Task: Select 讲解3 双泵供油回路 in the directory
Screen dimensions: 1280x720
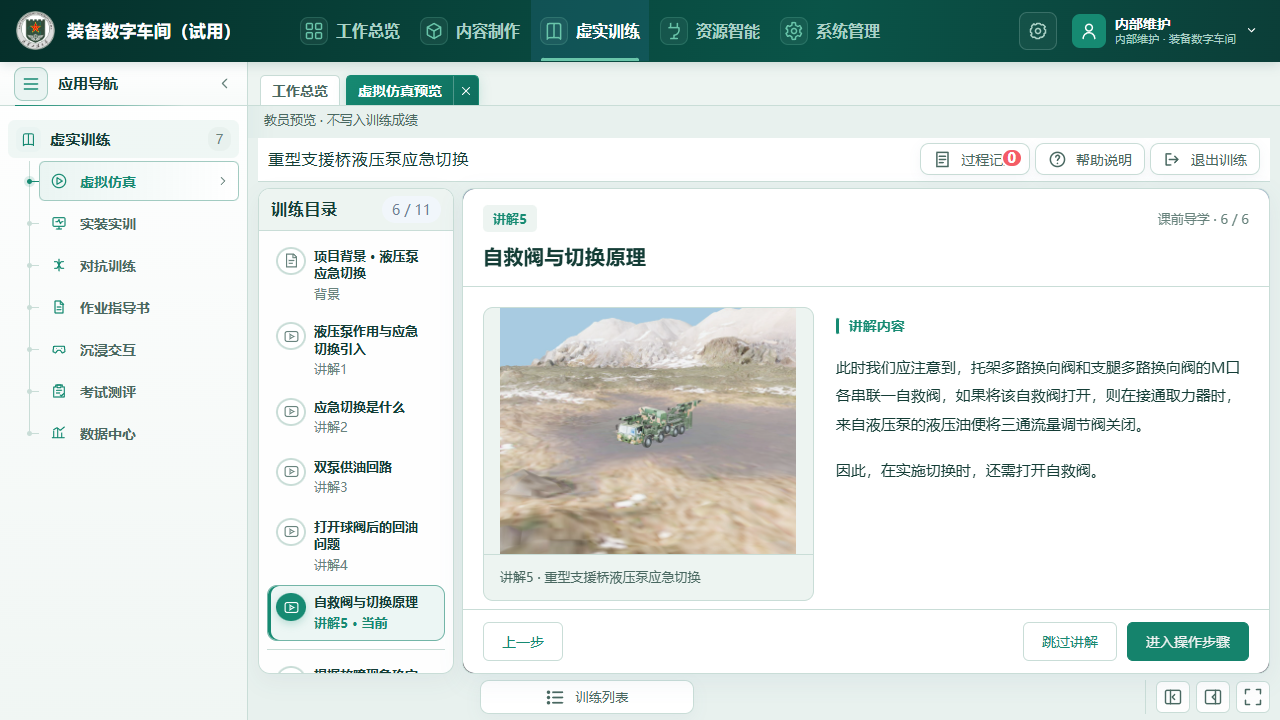Action: pos(356,476)
